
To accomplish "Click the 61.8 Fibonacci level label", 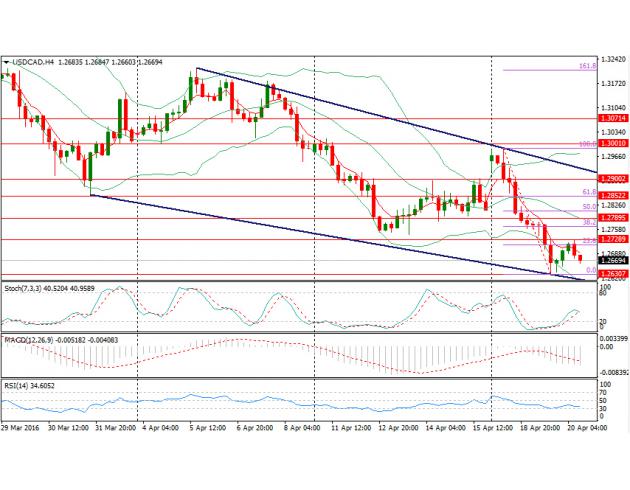I will (x=589, y=191).
